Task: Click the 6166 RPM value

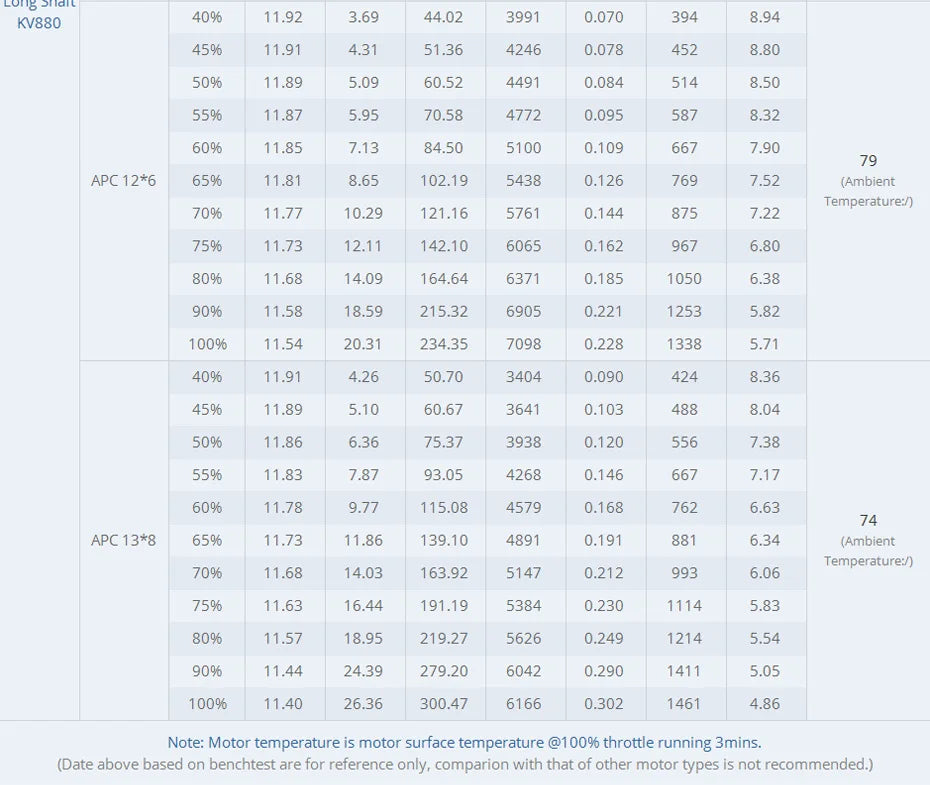Action: click(523, 704)
